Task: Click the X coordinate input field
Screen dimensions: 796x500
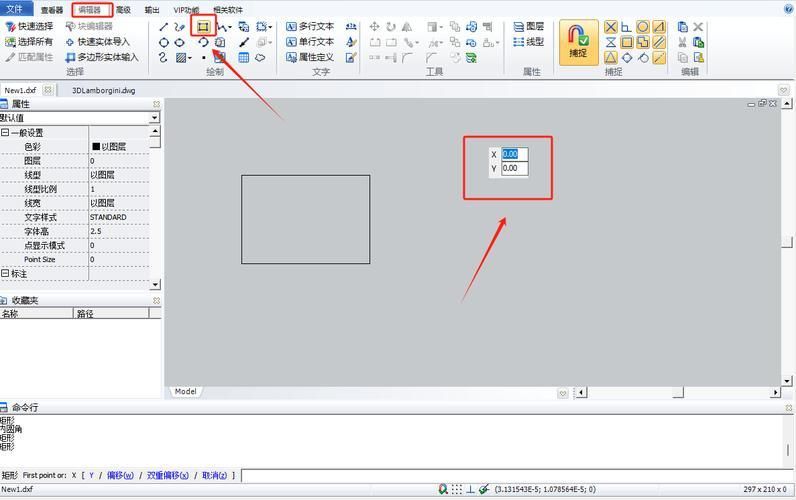Action: coord(514,154)
